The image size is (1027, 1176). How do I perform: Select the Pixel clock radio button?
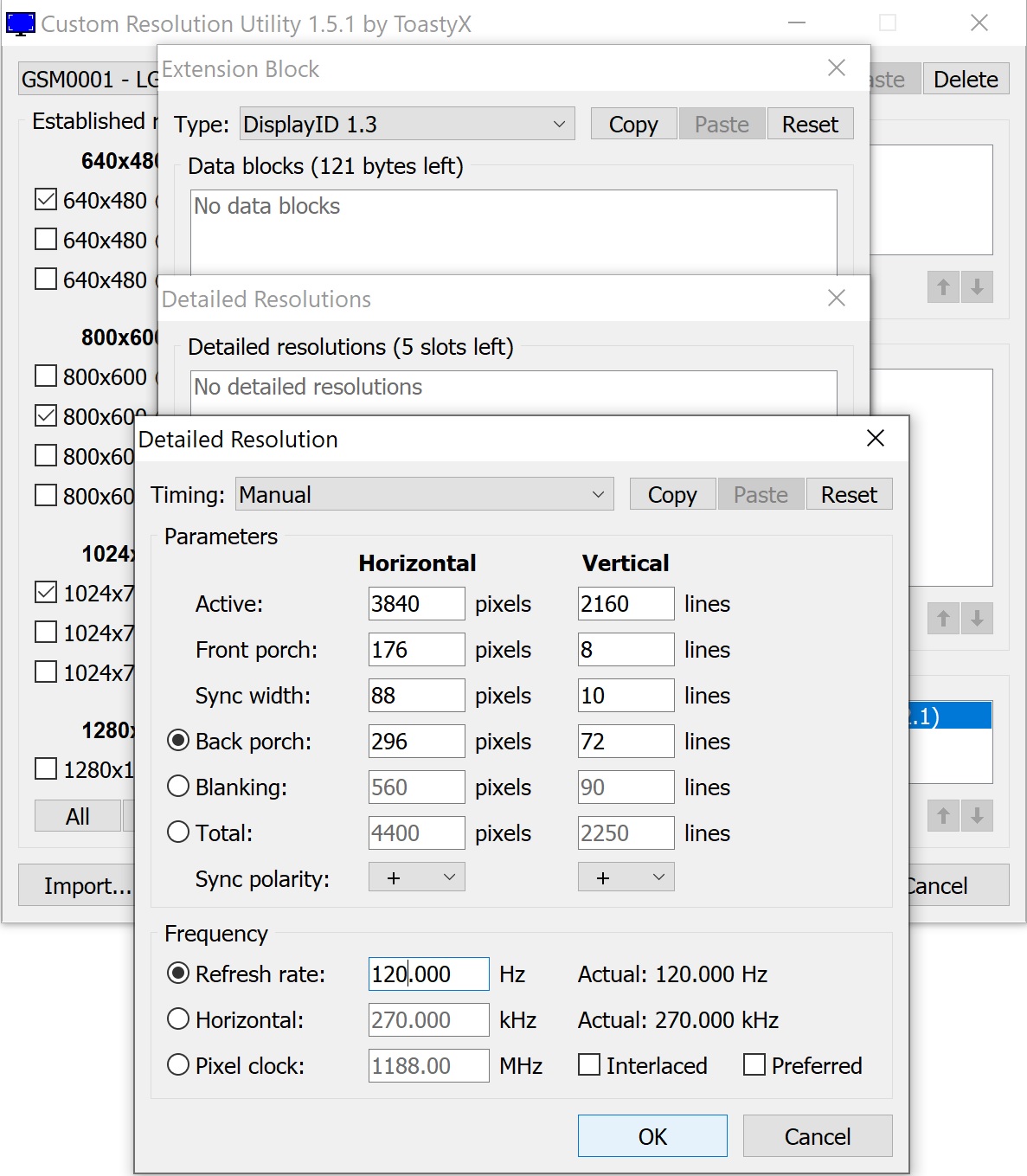[178, 1065]
